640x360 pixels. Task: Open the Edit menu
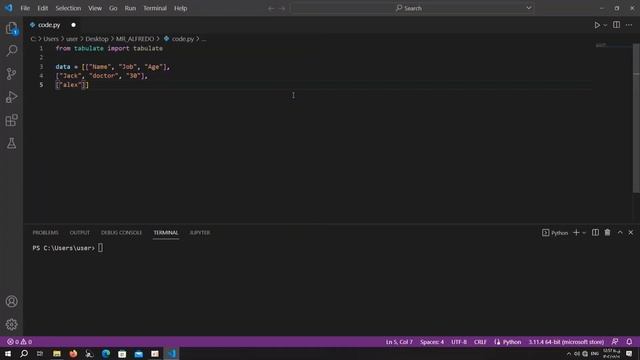tap(42, 8)
